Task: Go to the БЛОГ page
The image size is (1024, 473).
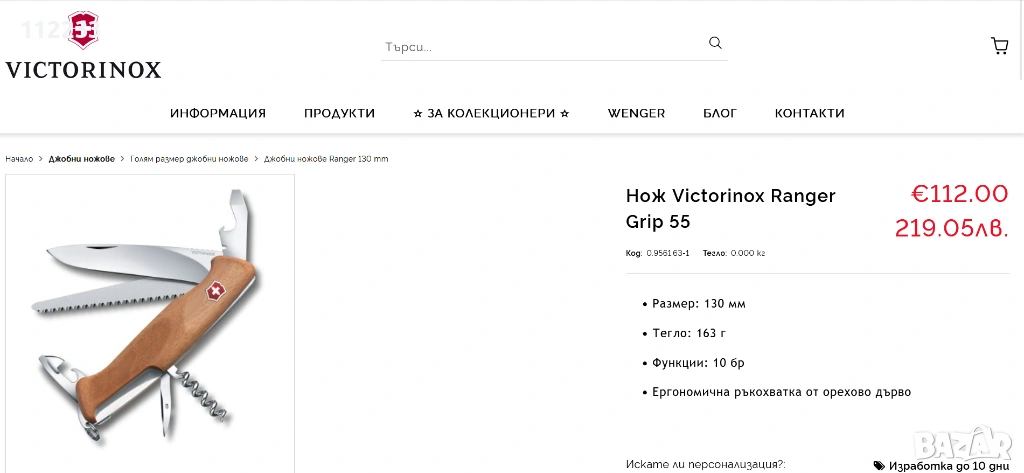Action: [720, 113]
